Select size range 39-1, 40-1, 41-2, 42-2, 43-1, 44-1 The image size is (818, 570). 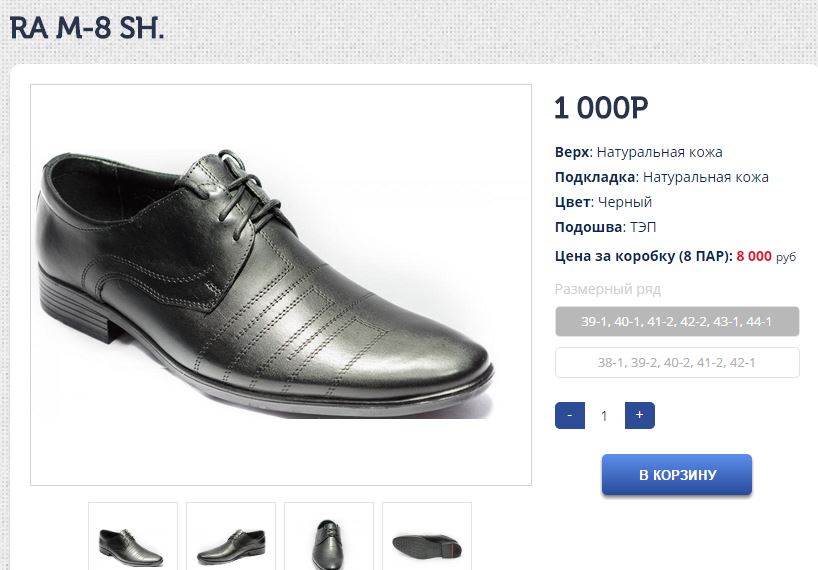677,322
